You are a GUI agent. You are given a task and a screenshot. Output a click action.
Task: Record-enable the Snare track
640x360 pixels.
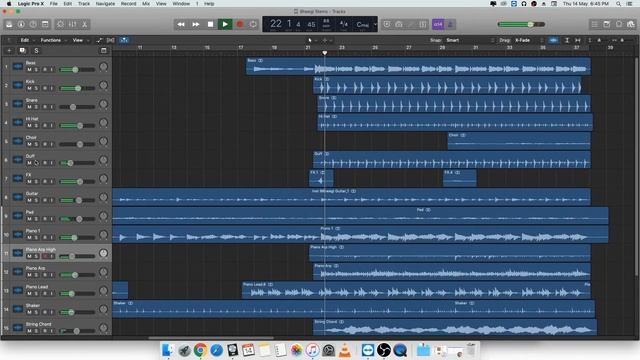45,107
